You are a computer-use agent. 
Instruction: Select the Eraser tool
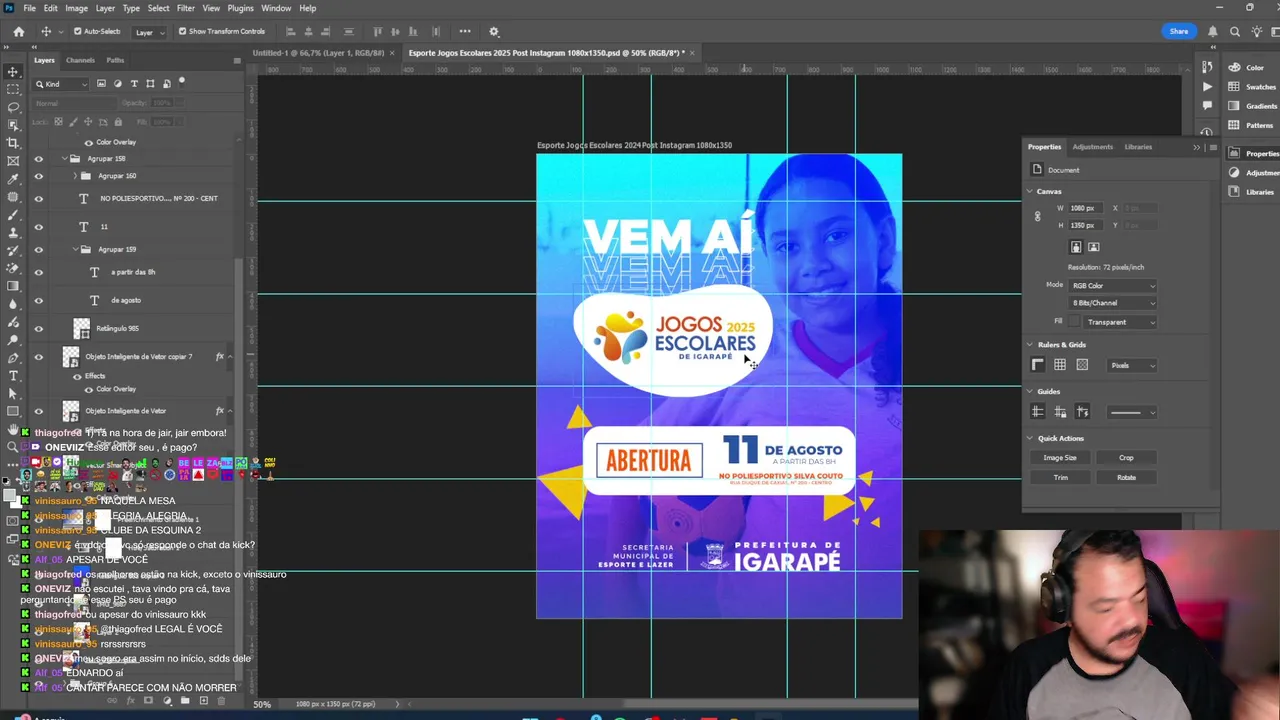tap(13, 269)
